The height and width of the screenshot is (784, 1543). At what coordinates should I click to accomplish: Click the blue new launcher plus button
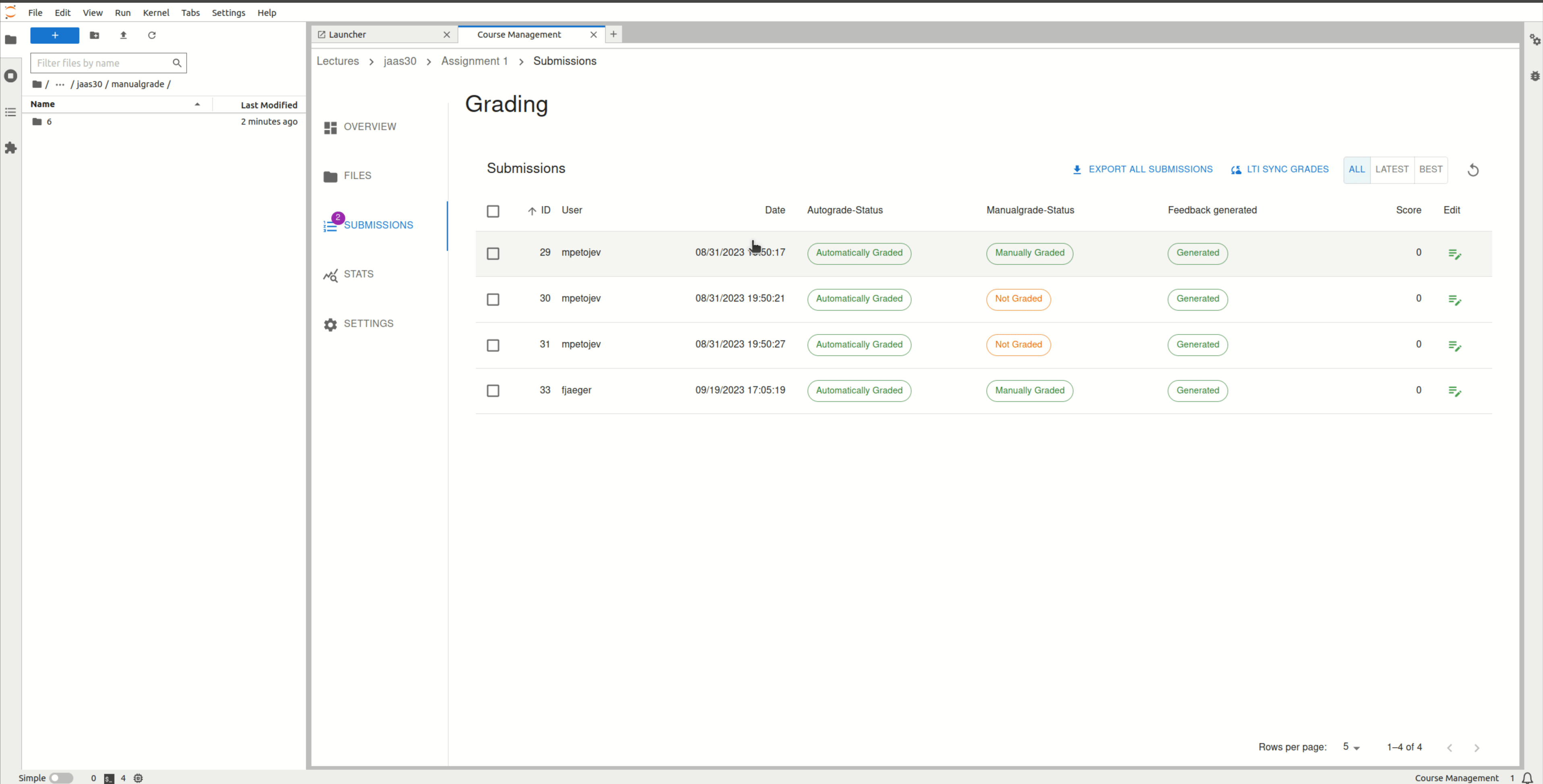(x=54, y=35)
